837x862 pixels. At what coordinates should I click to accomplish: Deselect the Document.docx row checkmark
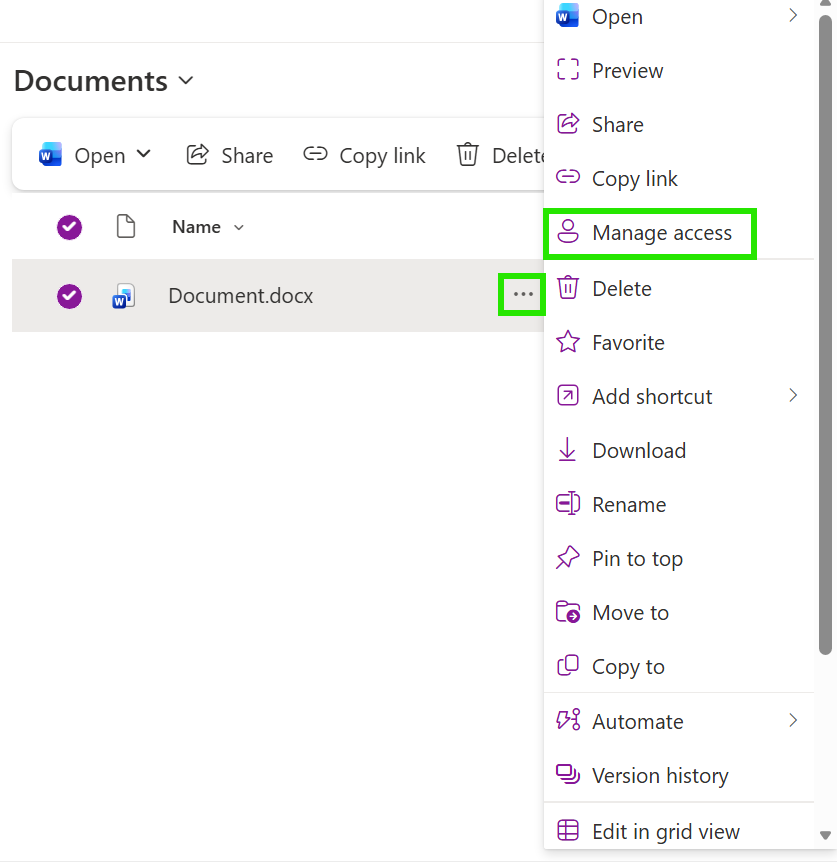(69, 296)
